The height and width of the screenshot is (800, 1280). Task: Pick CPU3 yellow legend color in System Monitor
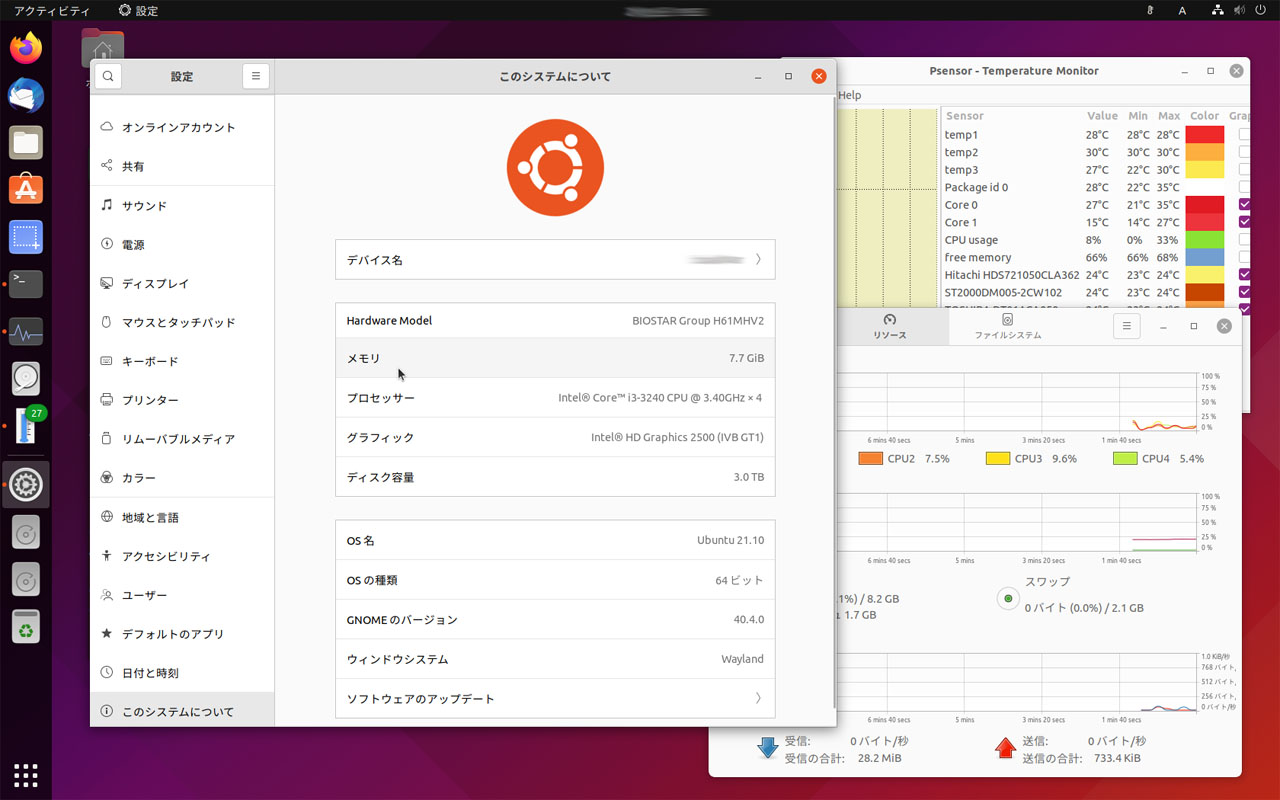click(x=997, y=458)
